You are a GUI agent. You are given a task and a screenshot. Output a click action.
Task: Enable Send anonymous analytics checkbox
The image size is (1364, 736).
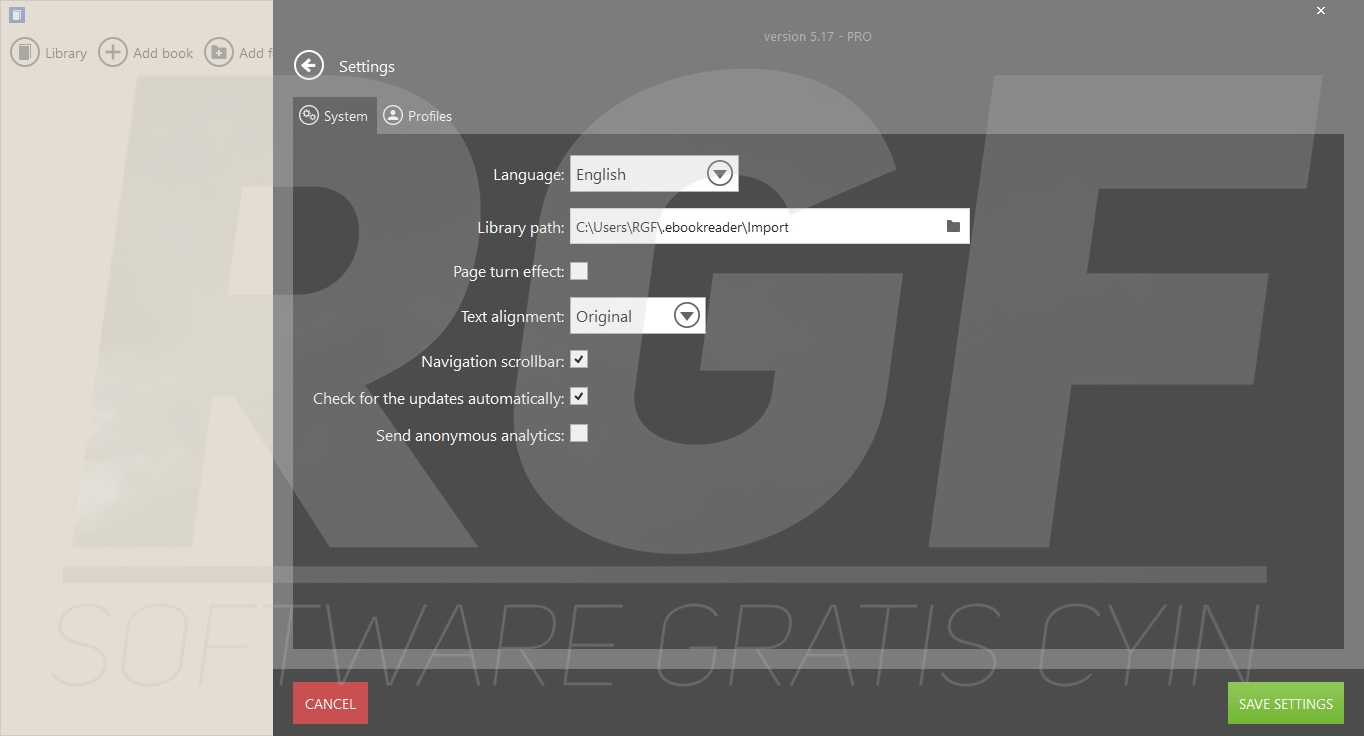(579, 434)
